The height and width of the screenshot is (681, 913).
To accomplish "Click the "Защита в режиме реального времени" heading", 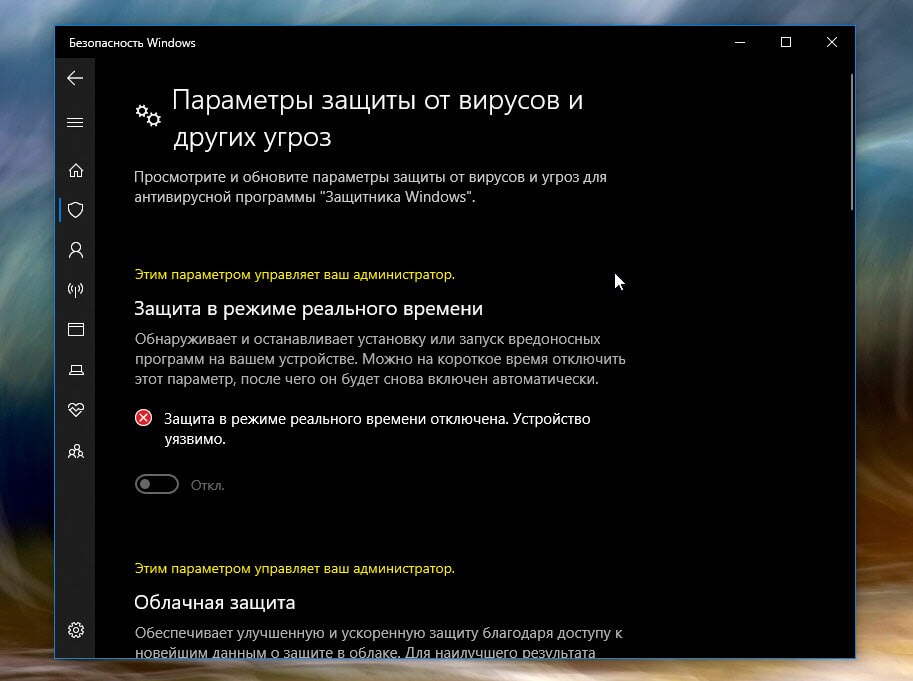I will tap(309, 308).
